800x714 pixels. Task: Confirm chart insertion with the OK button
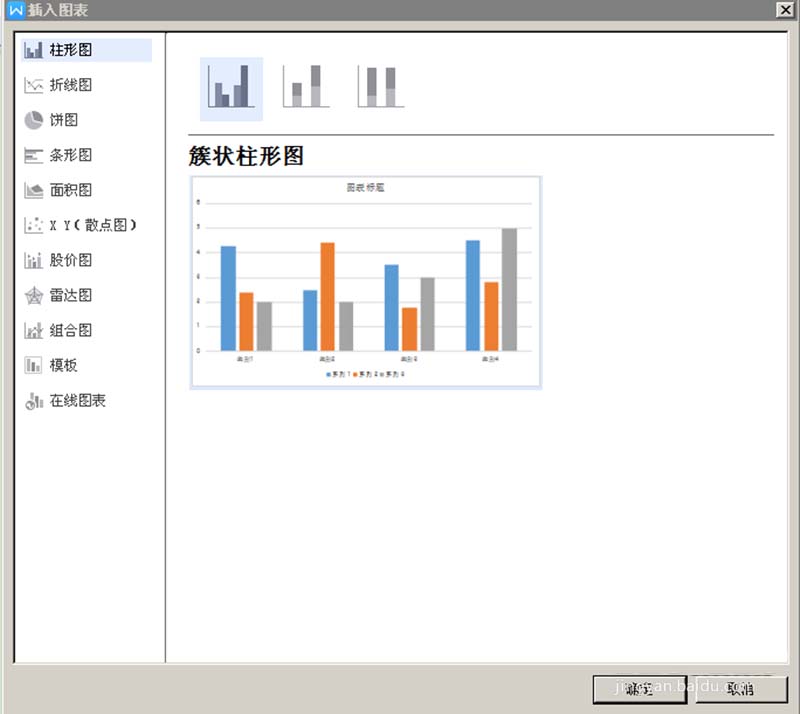641,690
